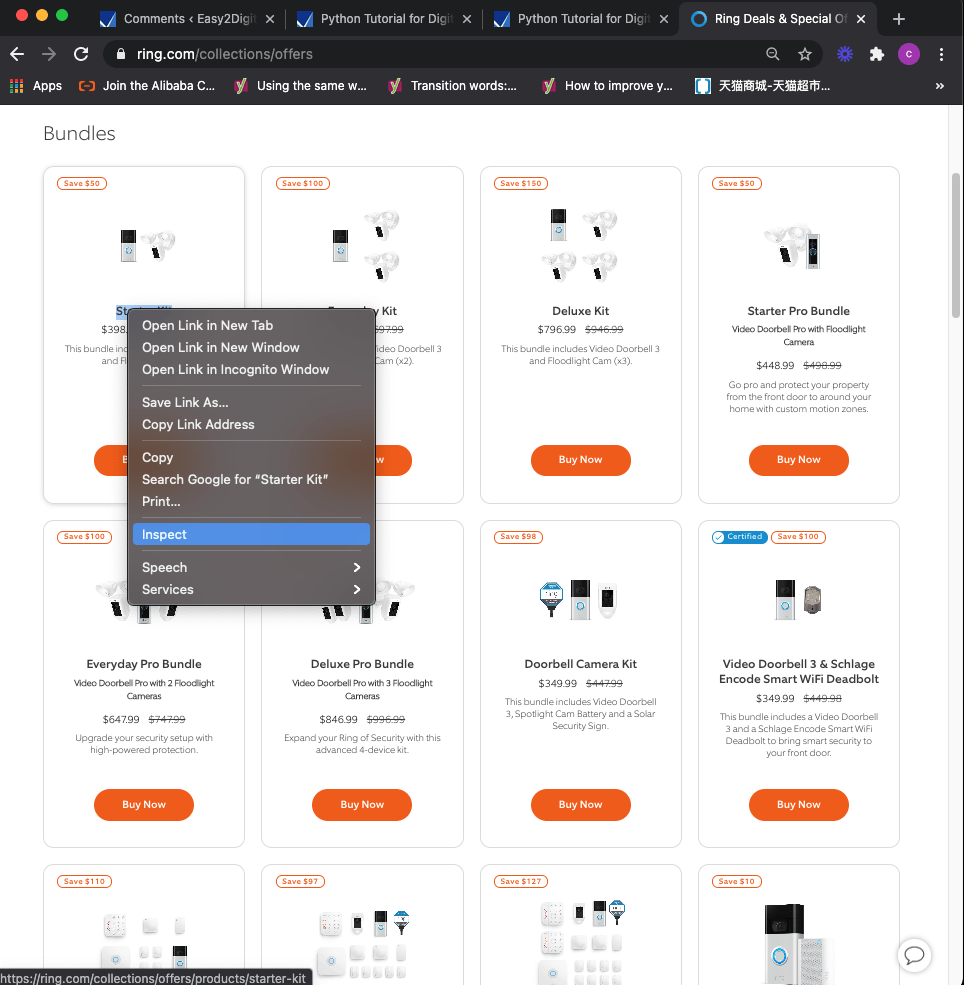Click the browser forward arrow

(x=48, y=54)
